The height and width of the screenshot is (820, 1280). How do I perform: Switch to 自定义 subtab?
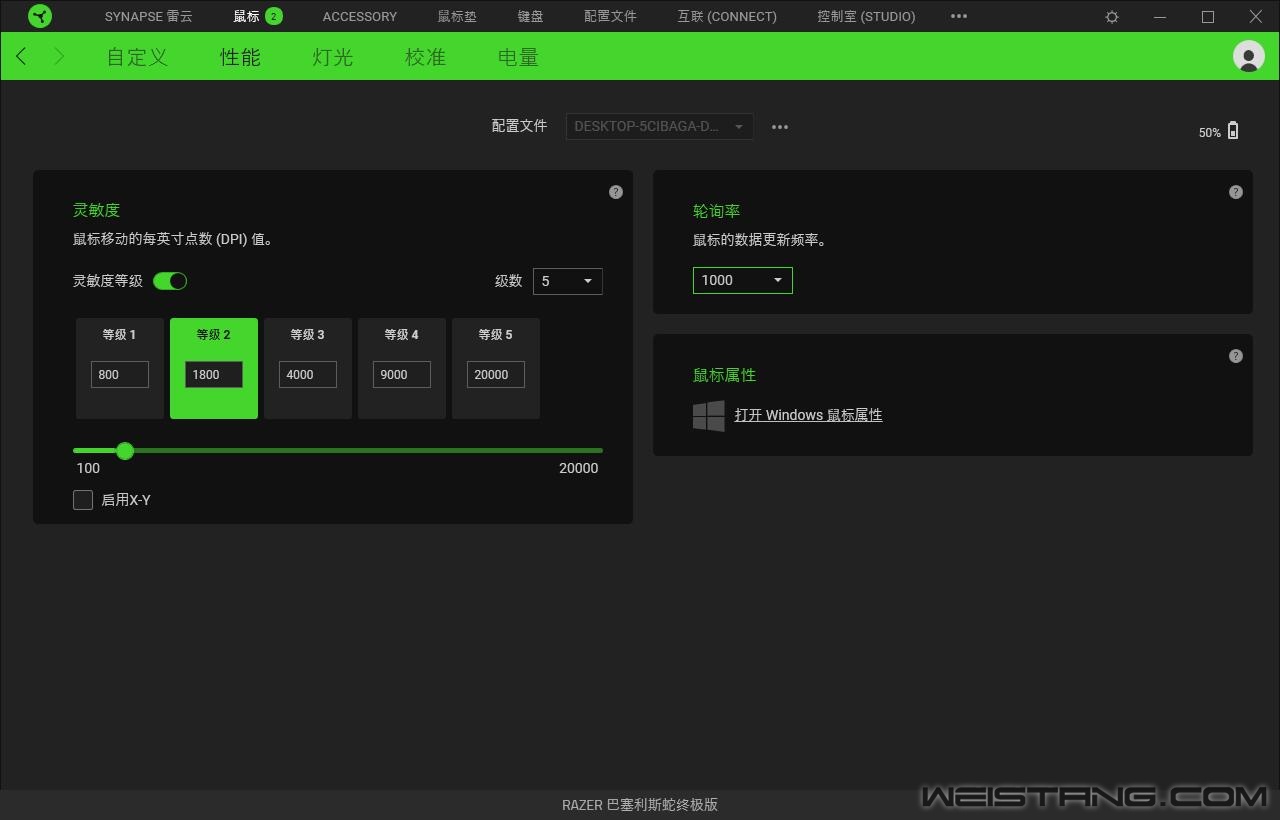[137, 57]
